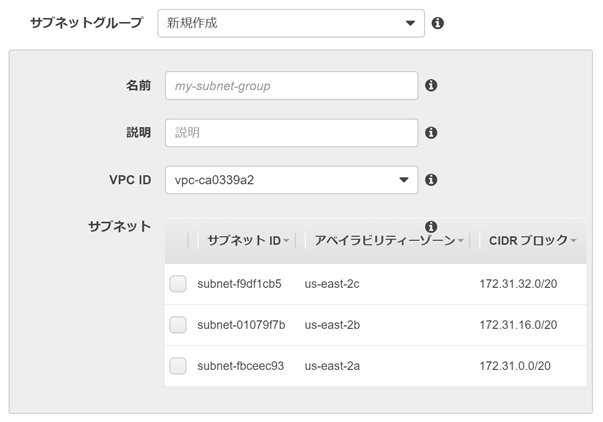
Task: Click info icon above アベイラビリティーゾーン column
Action: tap(431, 227)
